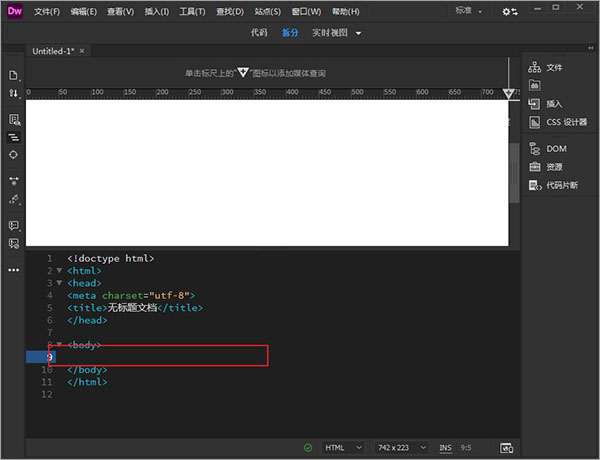Open the Live View dropdown arrow
This screenshot has width=600, height=460.
tap(359, 33)
